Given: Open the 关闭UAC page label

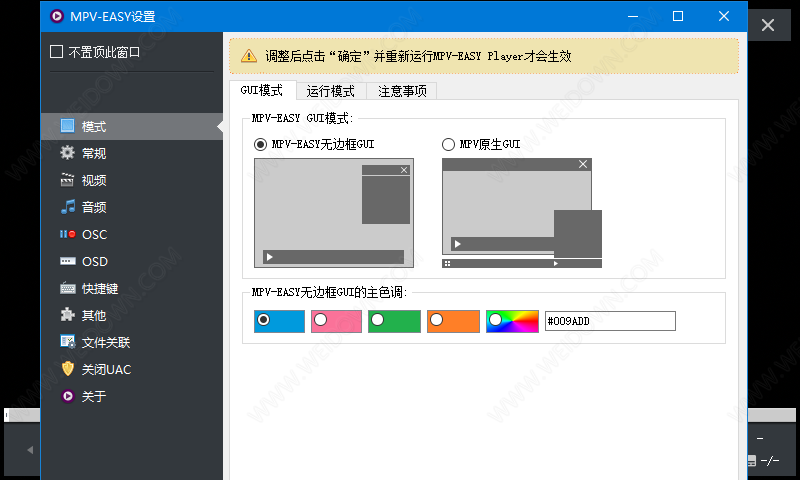Looking at the screenshot, I should (x=107, y=369).
